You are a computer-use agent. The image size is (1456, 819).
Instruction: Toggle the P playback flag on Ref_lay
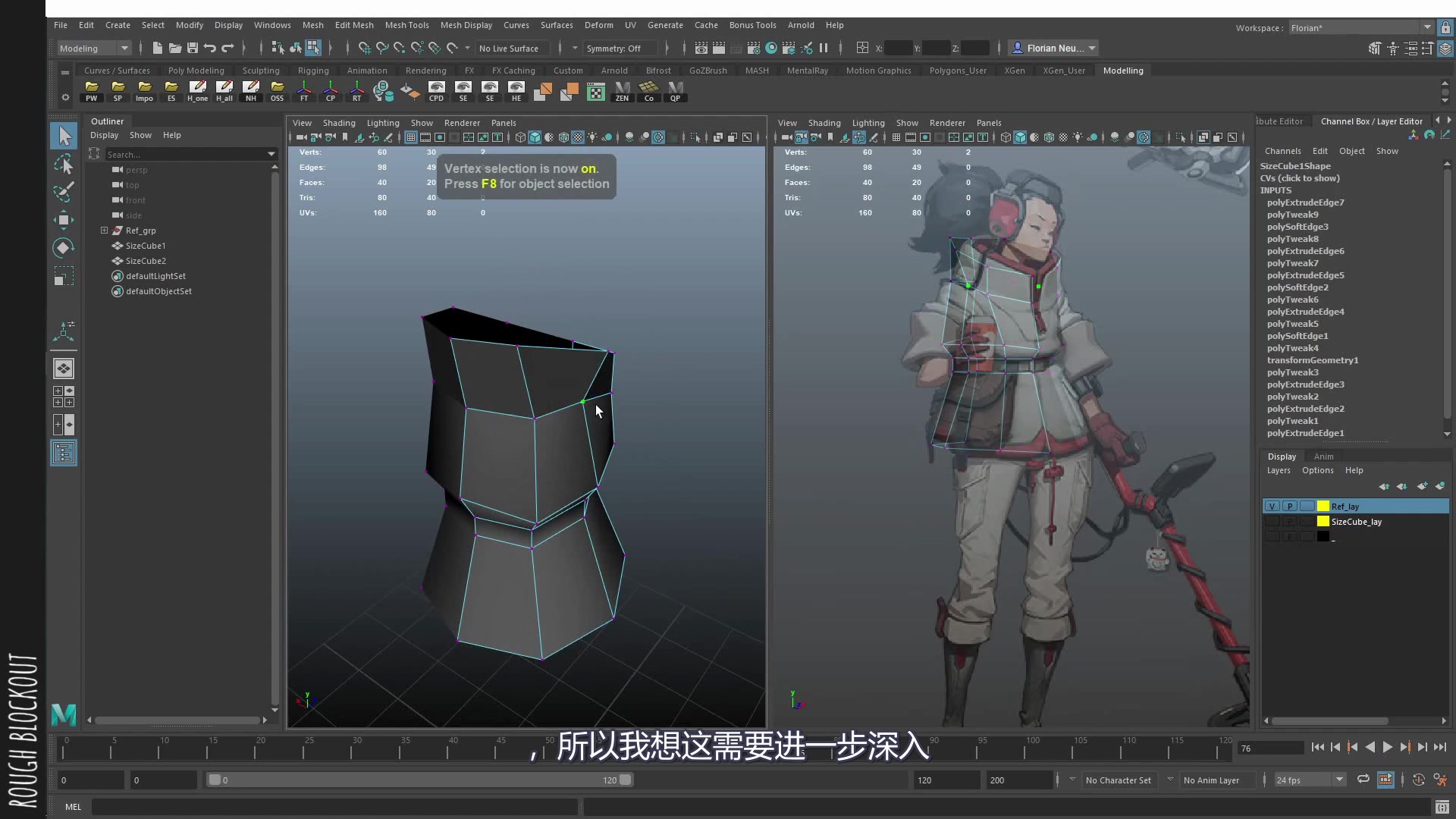pos(1289,506)
